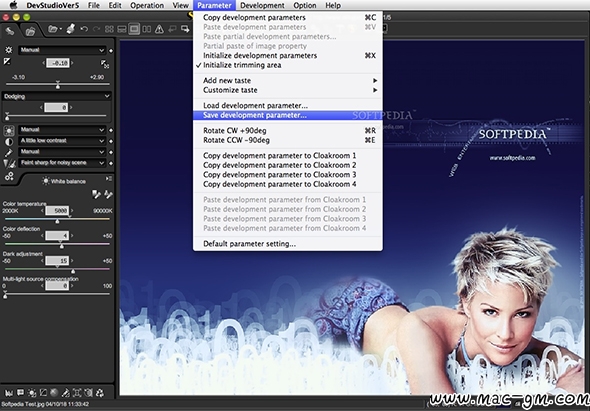This screenshot has width=590, height=411.
Task: Click the exposure bias icon
Action: (7, 61)
